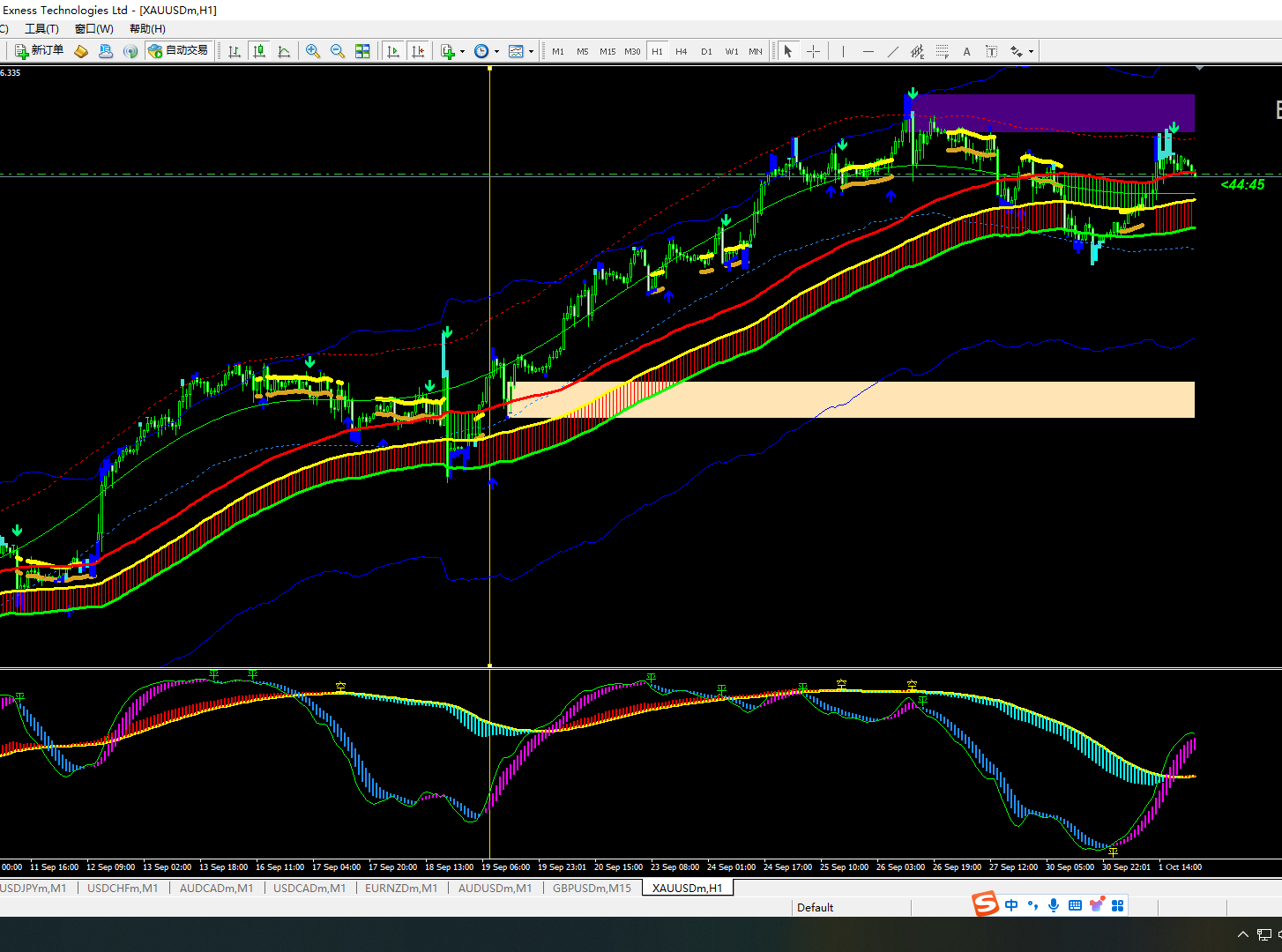Draw a vertical line tool
Viewport: 1282px width, 952px height.
(843, 51)
